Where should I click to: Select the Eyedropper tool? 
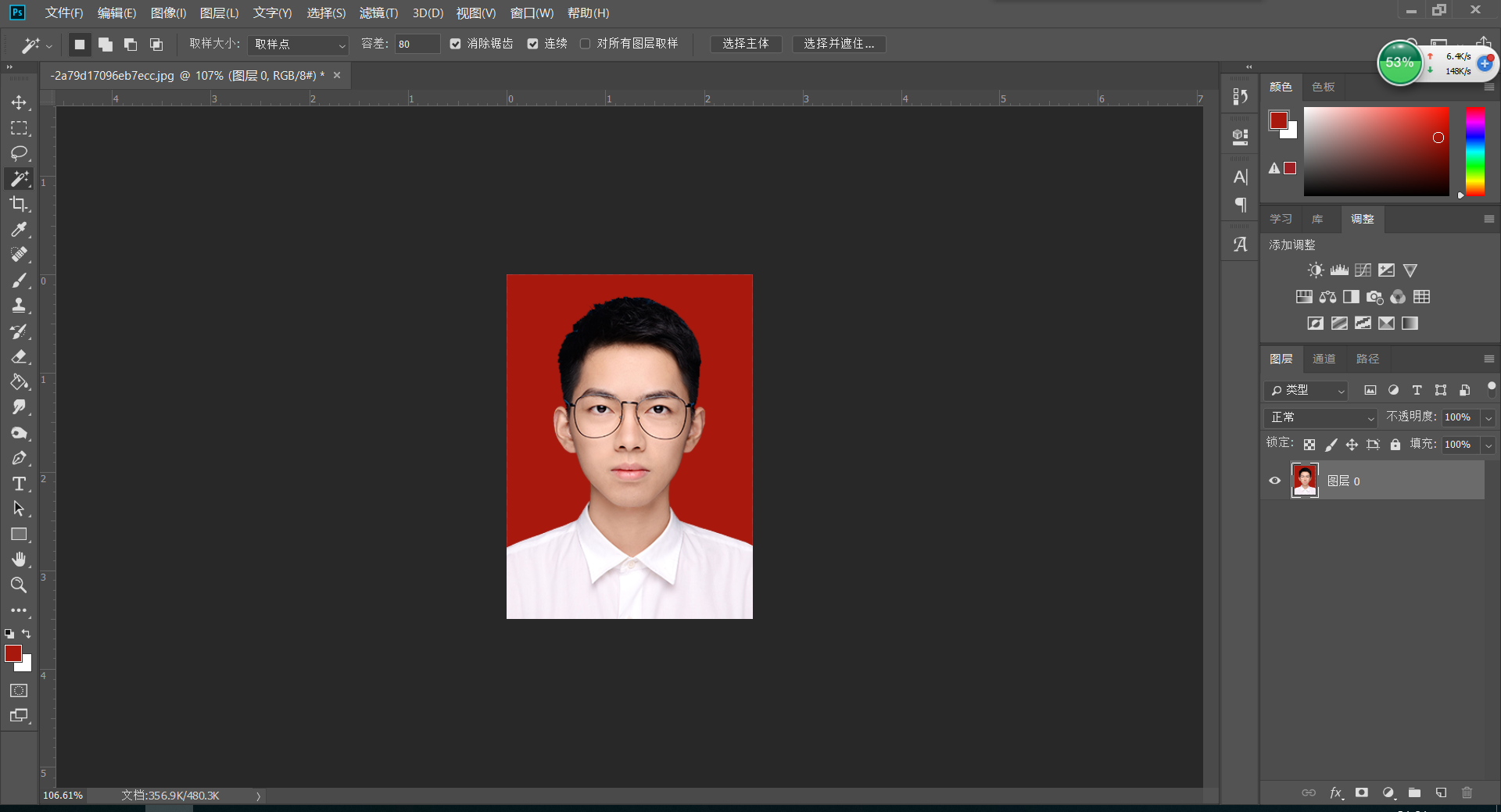coord(19,230)
